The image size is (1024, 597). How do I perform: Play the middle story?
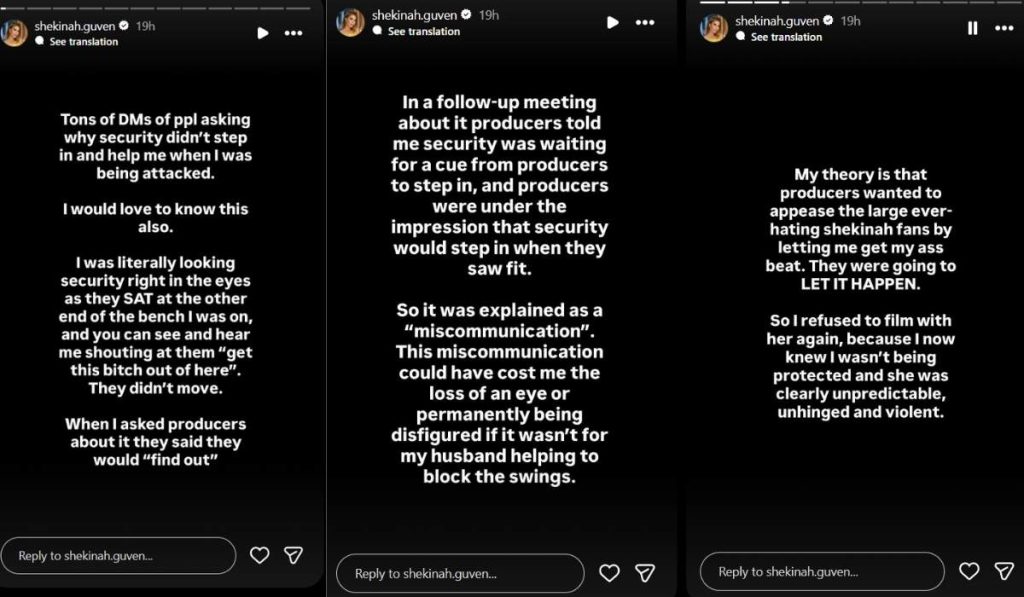click(x=613, y=22)
